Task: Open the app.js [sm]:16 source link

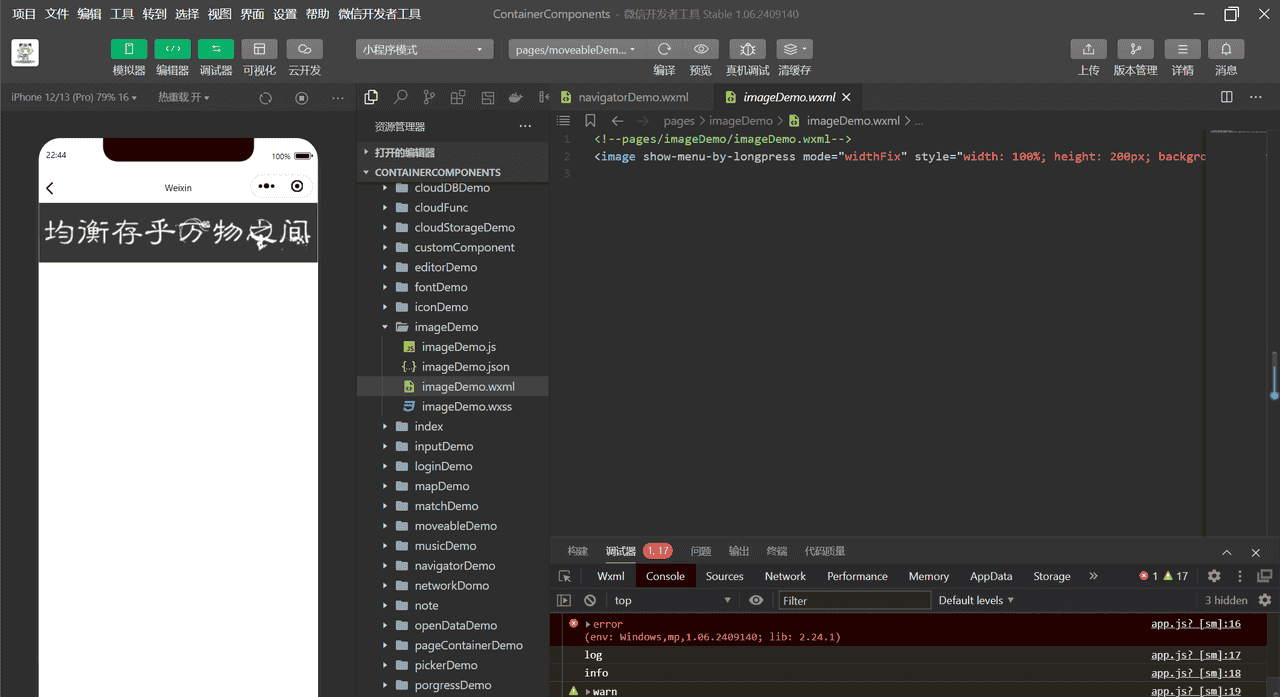Action: point(1195,624)
